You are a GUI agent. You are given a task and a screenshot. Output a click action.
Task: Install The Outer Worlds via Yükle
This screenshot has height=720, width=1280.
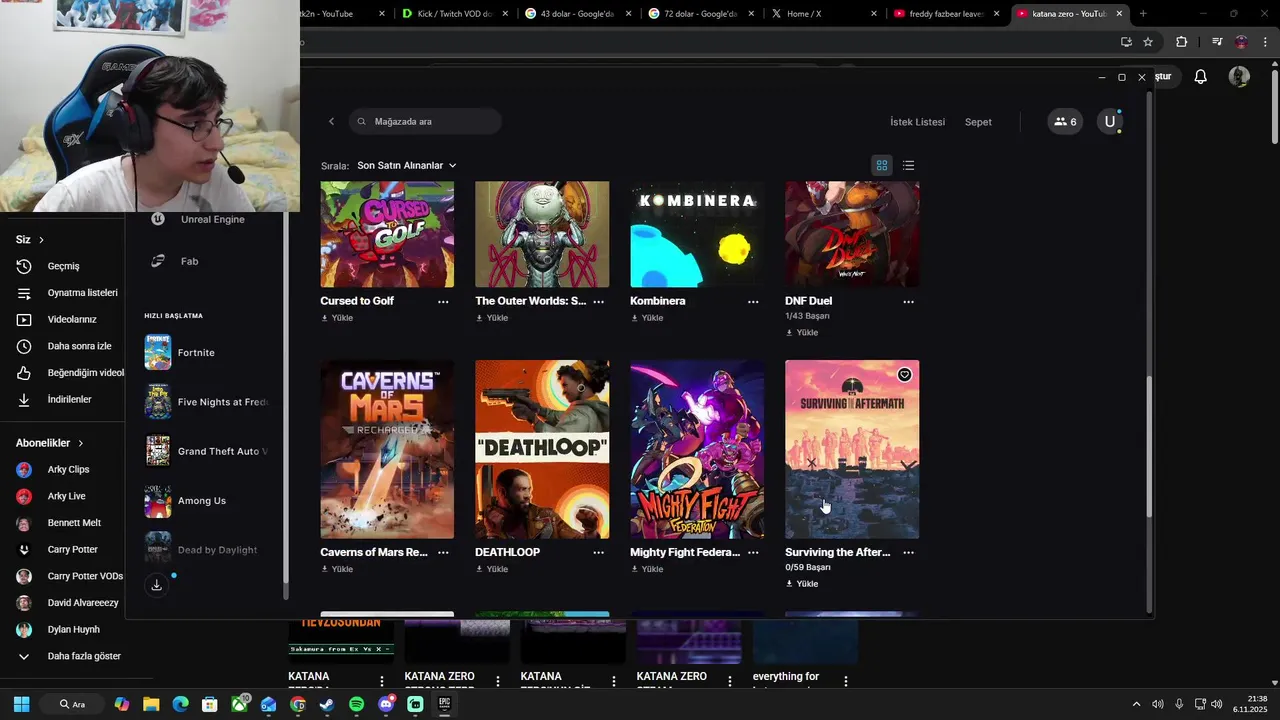click(492, 318)
